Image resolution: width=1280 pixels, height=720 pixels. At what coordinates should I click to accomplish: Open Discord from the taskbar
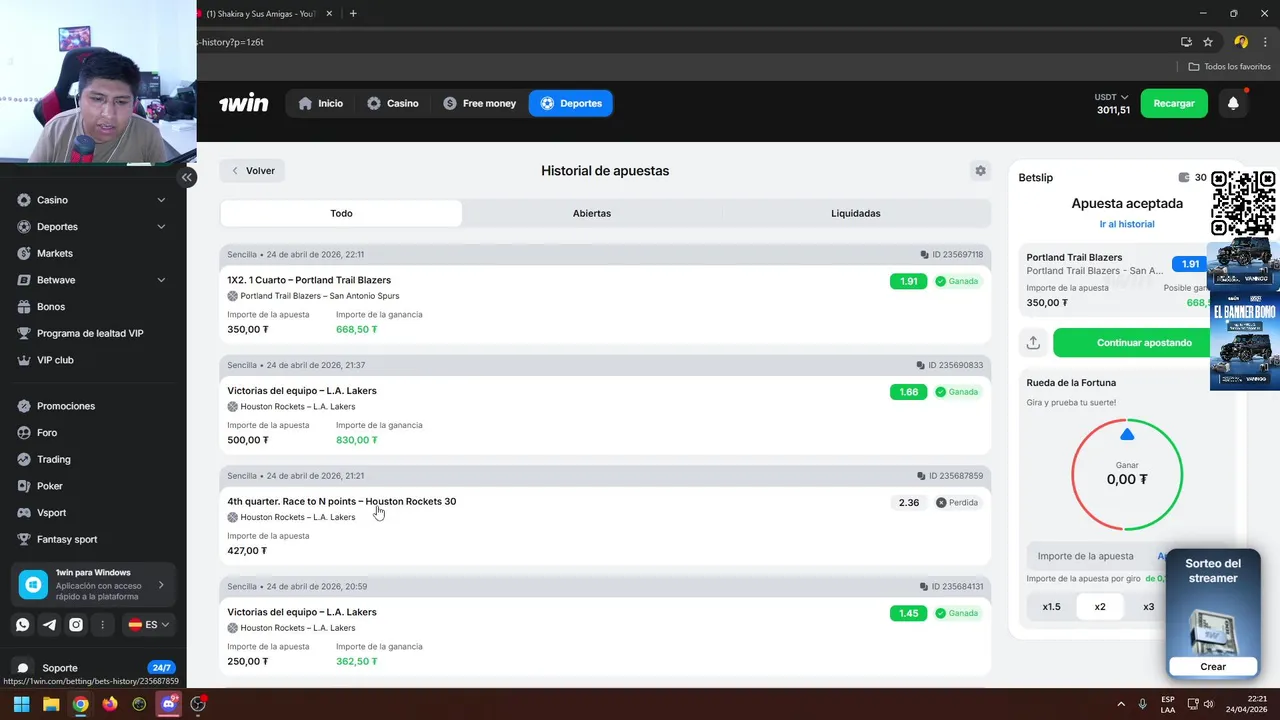point(168,704)
